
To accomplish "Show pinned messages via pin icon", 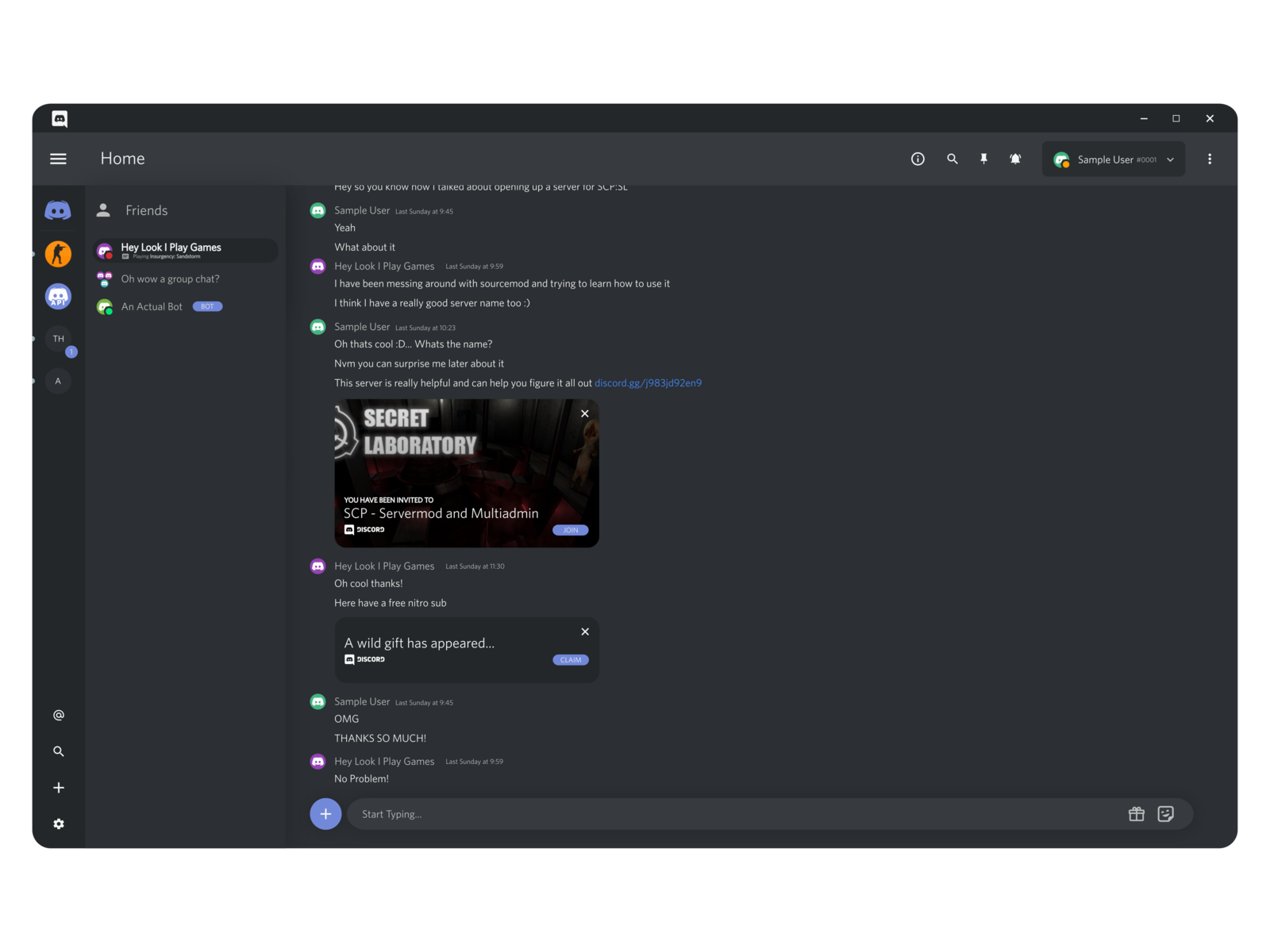I will (x=983, y=159).
